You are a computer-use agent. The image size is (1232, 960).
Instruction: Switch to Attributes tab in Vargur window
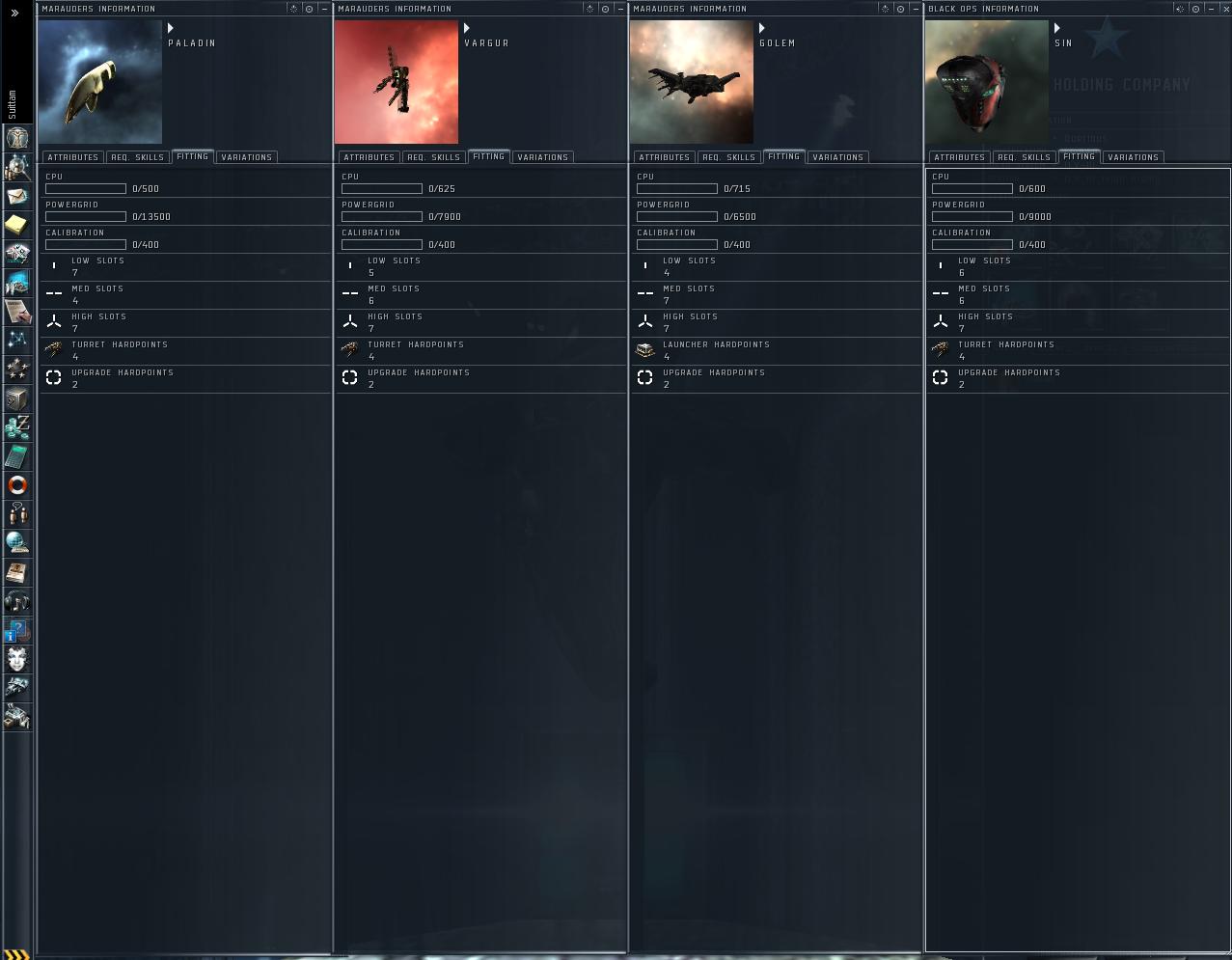point(369,157)
